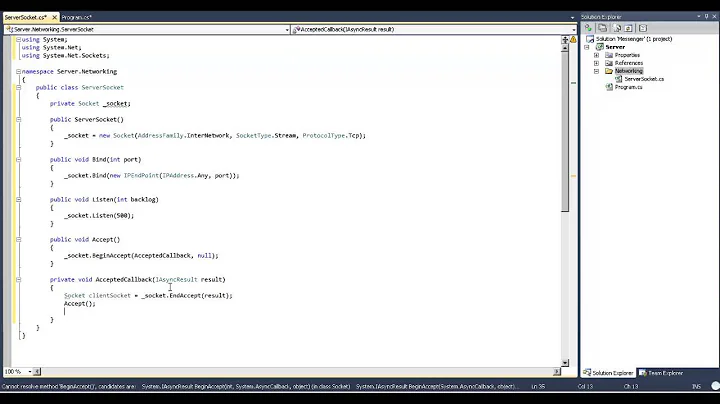720x404 pixels.
Task: Click the 'Ln 35' status bar entry
Action: pos(538,387)
